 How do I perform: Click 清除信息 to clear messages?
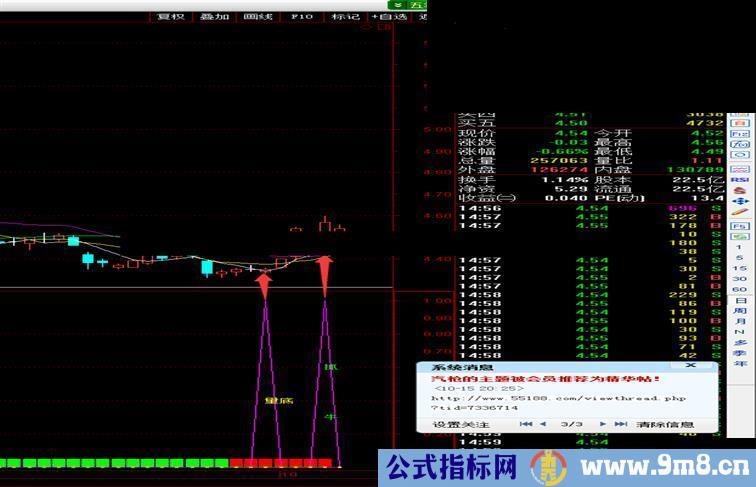(x=664, y=424)
